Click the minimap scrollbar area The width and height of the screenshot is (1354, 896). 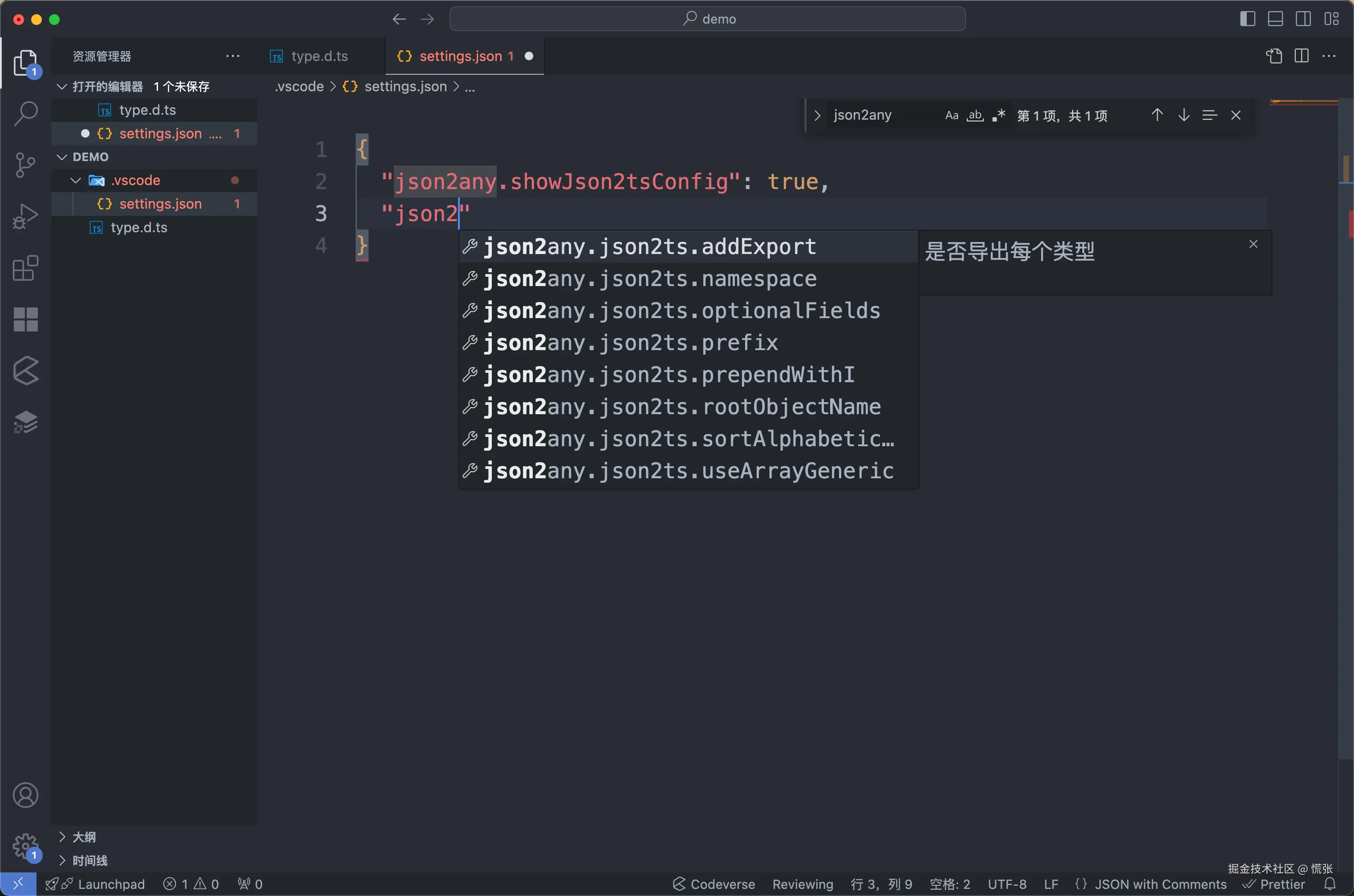[1346, 400]
